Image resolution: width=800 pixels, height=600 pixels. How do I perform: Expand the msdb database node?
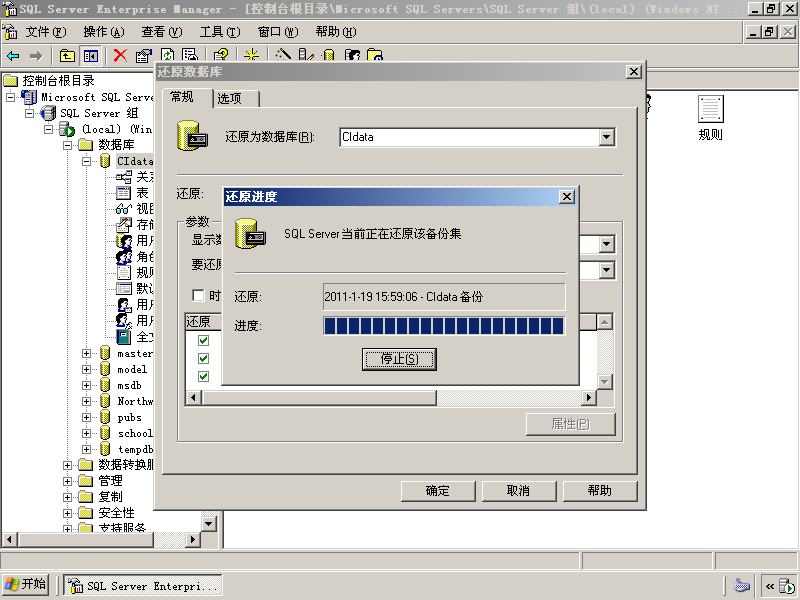(x=86, y=385)
